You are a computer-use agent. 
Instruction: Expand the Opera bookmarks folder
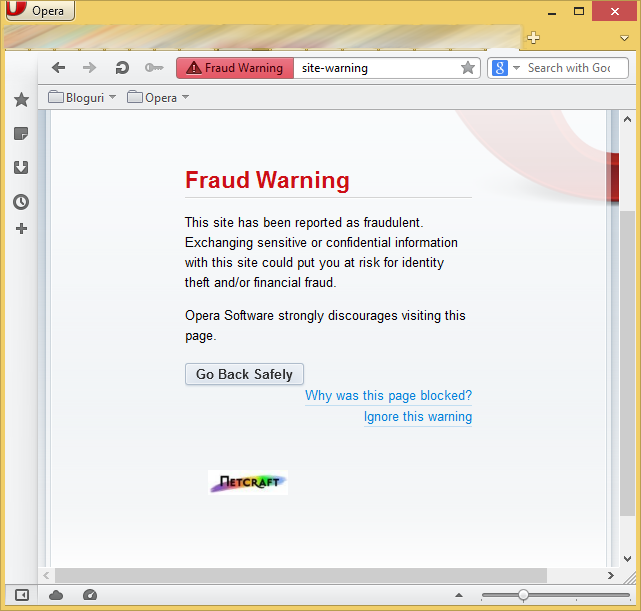coord(158,98)
